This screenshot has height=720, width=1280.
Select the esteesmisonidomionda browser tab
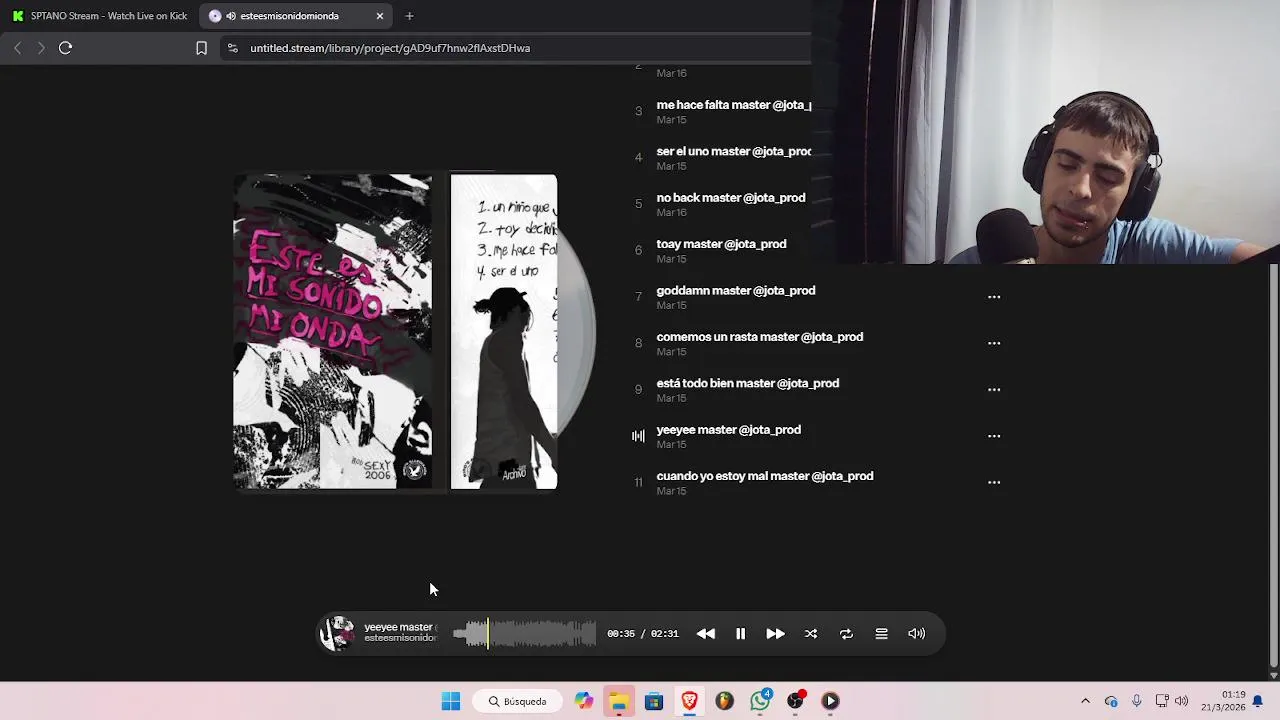[x=288, y=16]
